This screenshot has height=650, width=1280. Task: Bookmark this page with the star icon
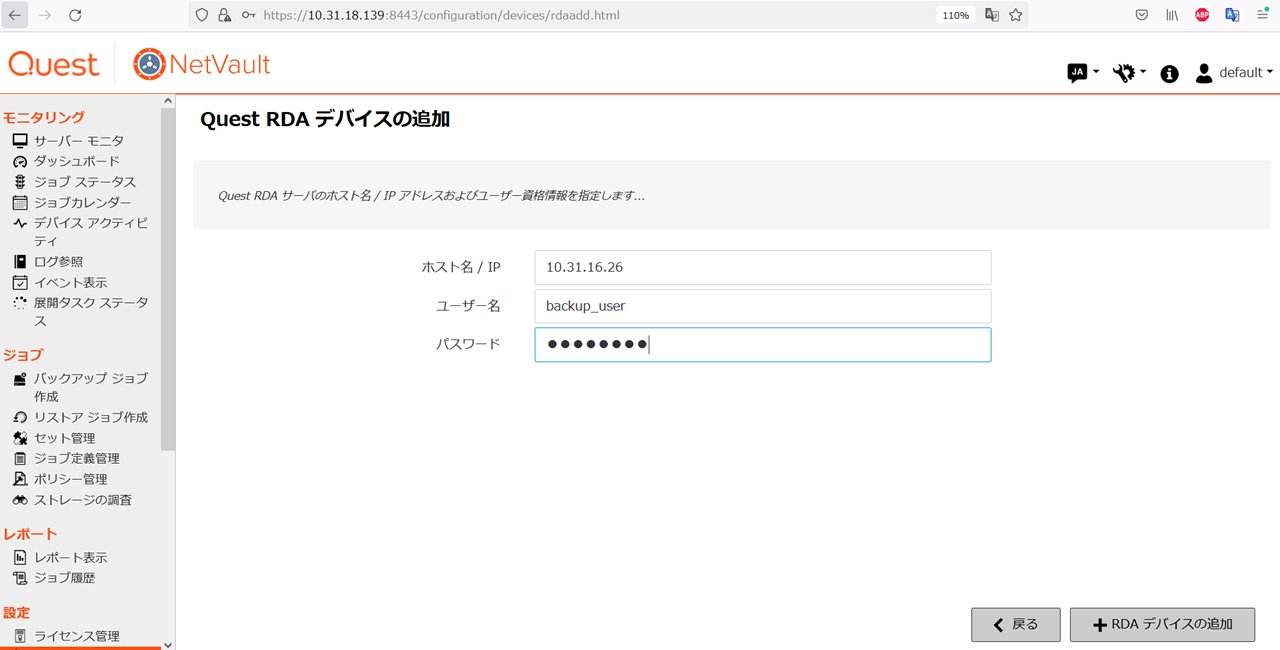[1016, 15]
